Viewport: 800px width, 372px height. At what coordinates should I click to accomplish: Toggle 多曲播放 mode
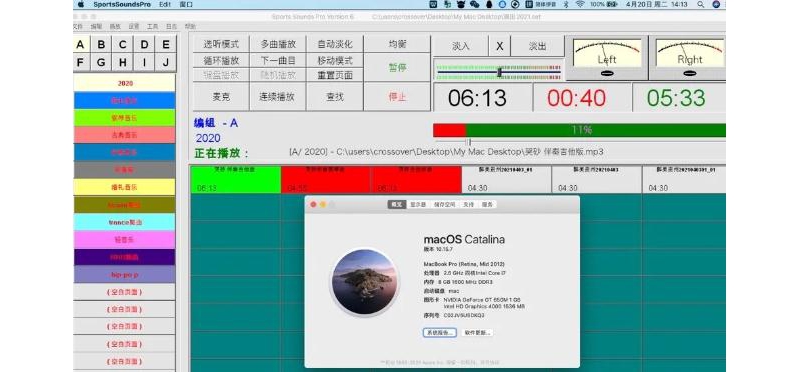click(x=278, y=44)
